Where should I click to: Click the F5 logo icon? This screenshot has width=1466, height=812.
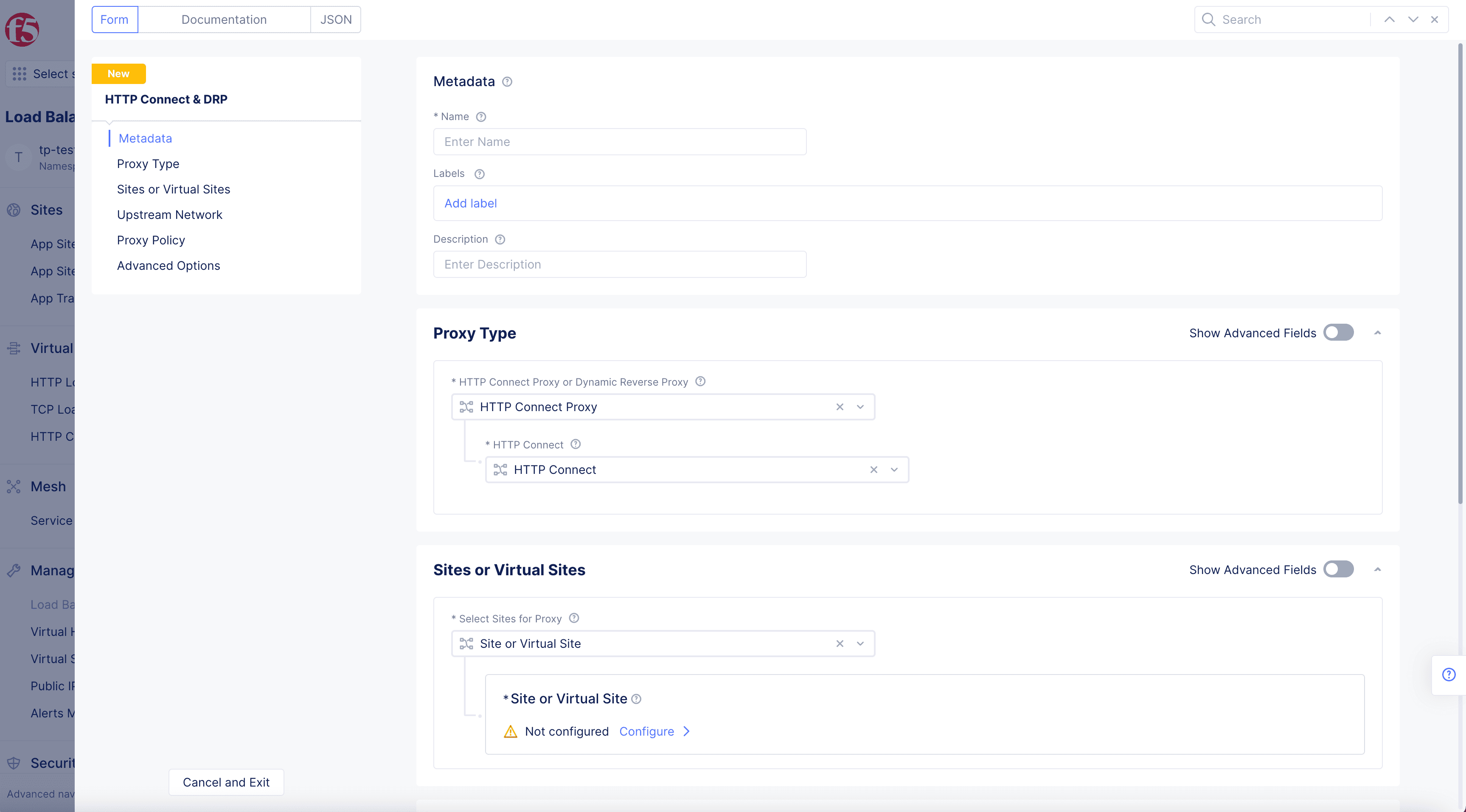click(x=22, y=29)
